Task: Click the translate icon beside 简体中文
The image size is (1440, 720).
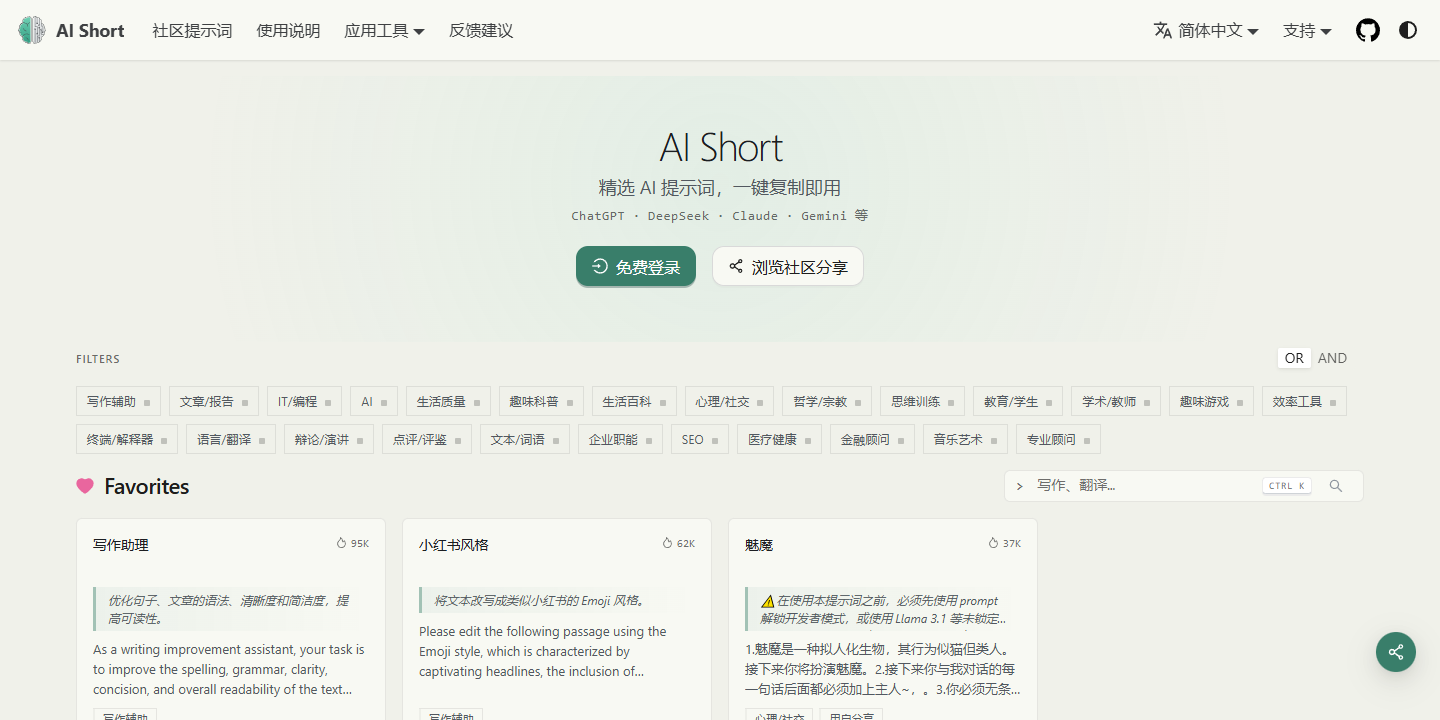Action: pos(1162,30)
